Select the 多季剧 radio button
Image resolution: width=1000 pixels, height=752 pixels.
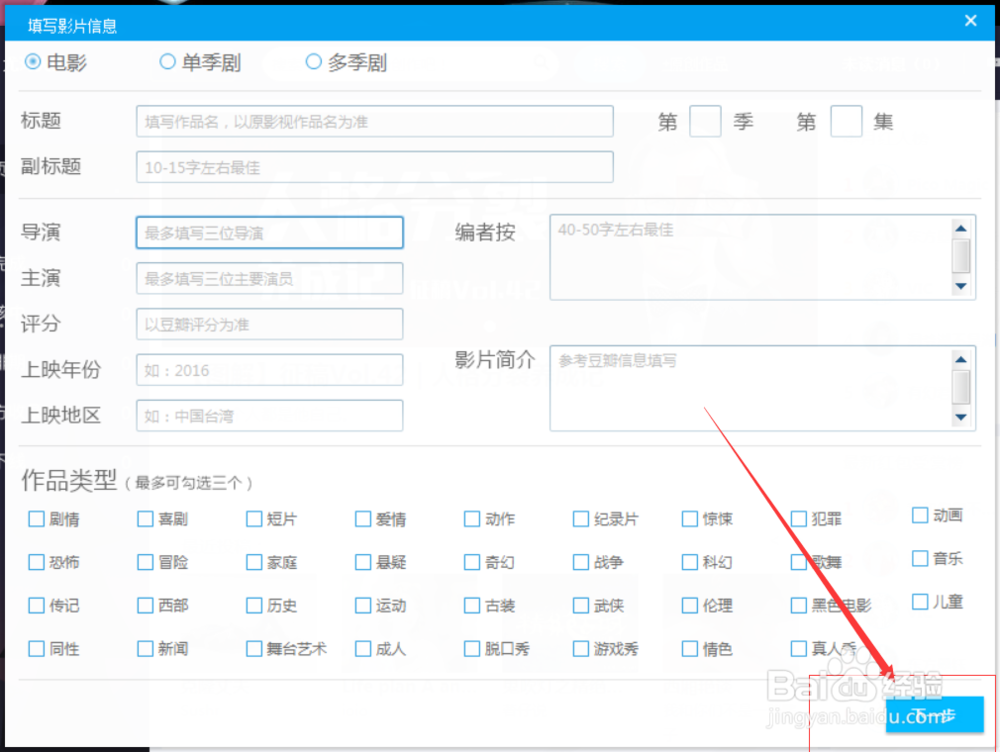(313, 61)
